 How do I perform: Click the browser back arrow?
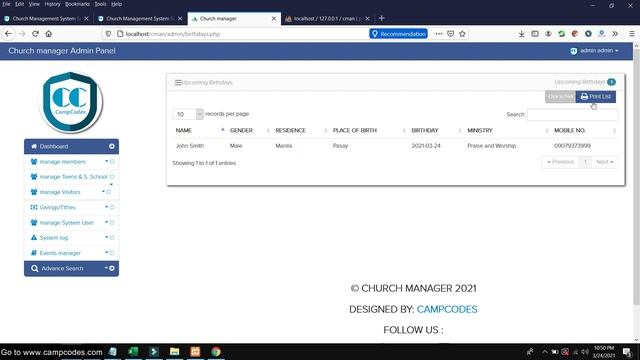coord(8,34)
